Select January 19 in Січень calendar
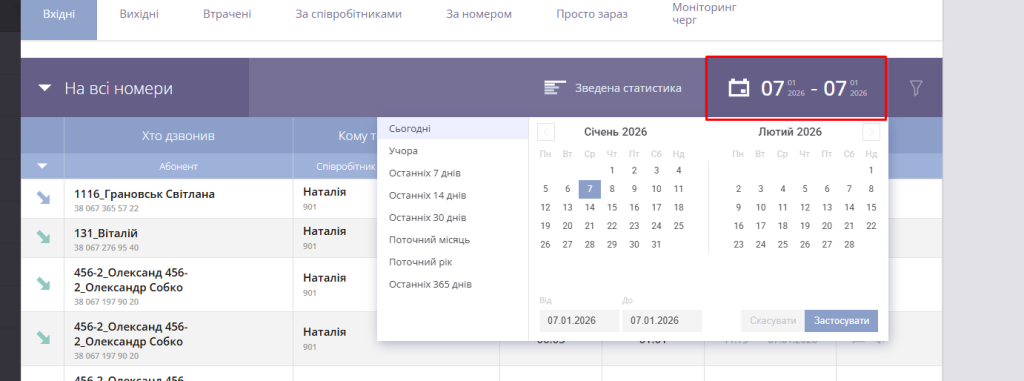1024x381 pixels. [x=545, y=225]
